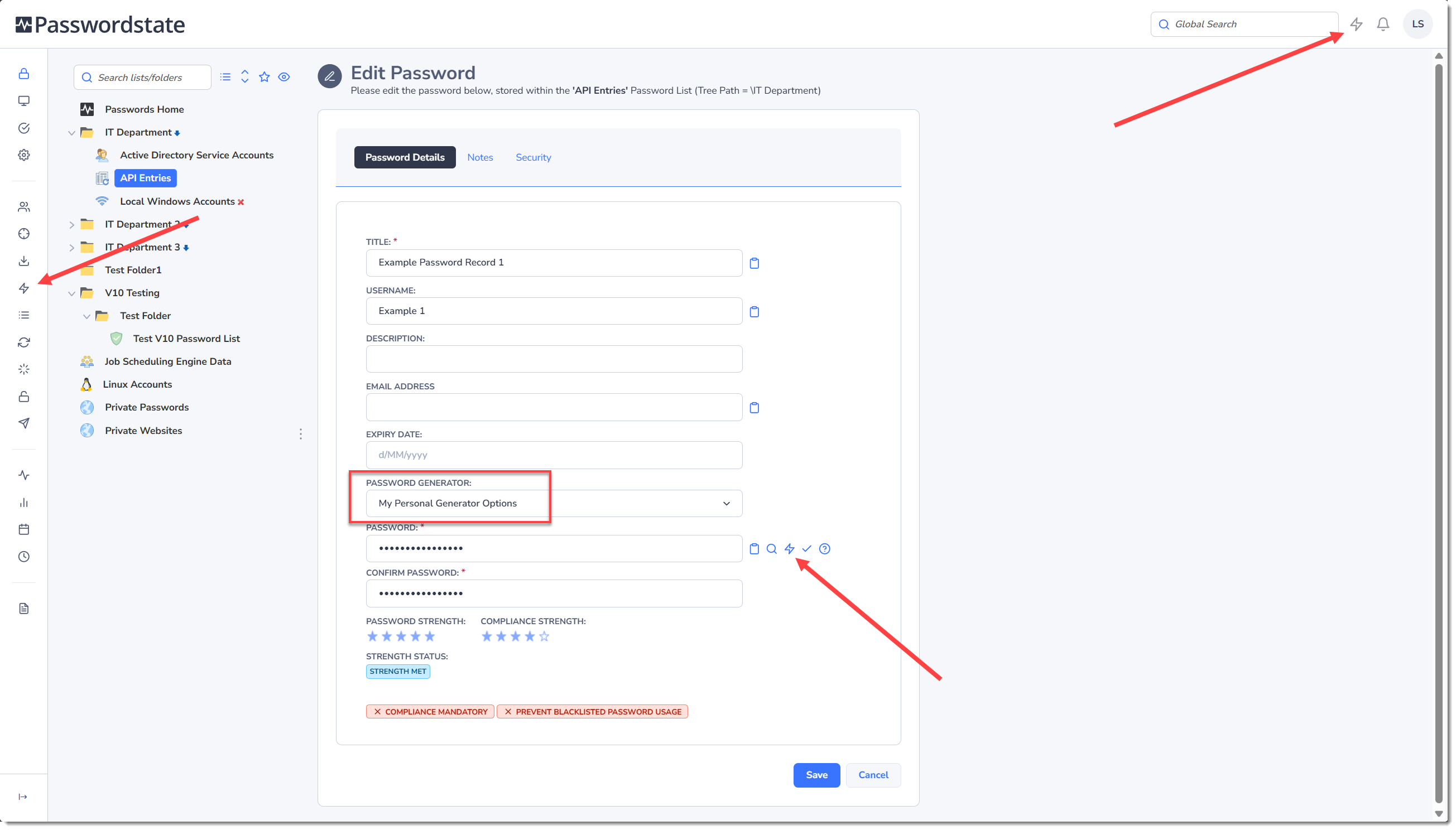Click the checkmark icon beside Password field
Image resolution: width=1456 pixels, height=830 pixels.
(807, 549)
